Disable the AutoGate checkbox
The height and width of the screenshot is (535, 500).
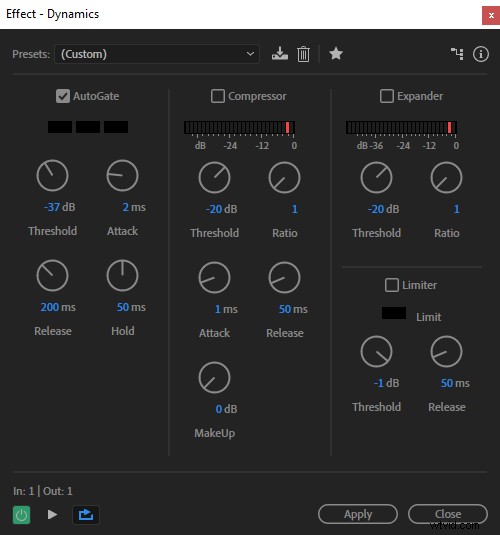pos(63,96)
